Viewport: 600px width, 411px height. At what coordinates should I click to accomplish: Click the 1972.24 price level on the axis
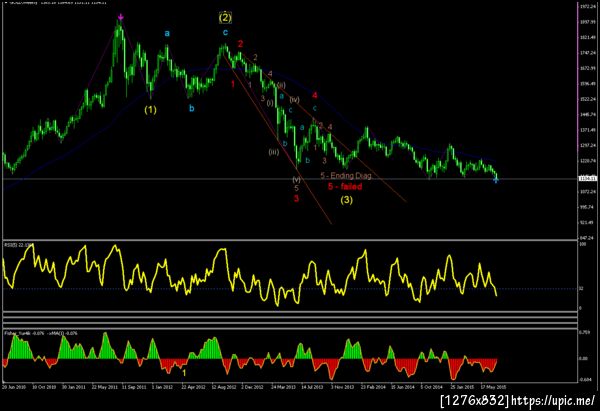coord(587,7)
